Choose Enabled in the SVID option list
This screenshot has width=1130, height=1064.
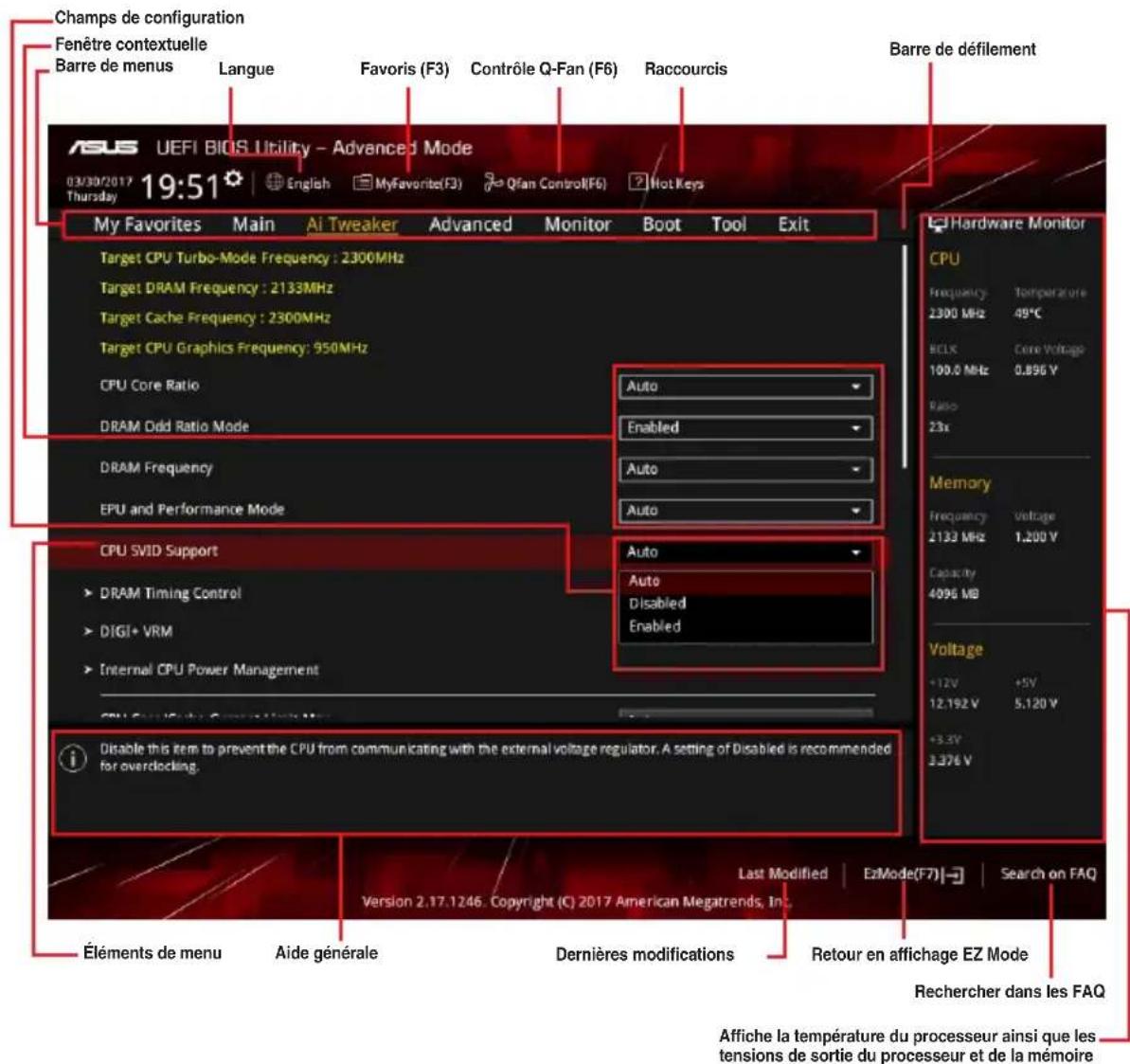click(x=745, y=626)
